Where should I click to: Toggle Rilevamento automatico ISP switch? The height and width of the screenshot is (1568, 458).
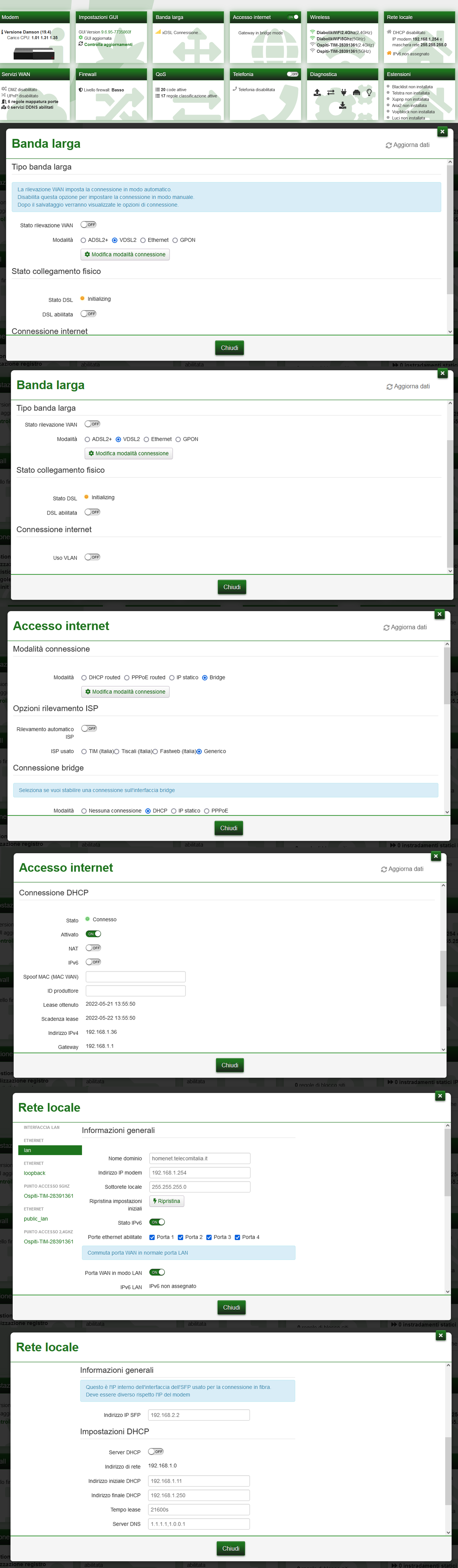coord(89,728)
